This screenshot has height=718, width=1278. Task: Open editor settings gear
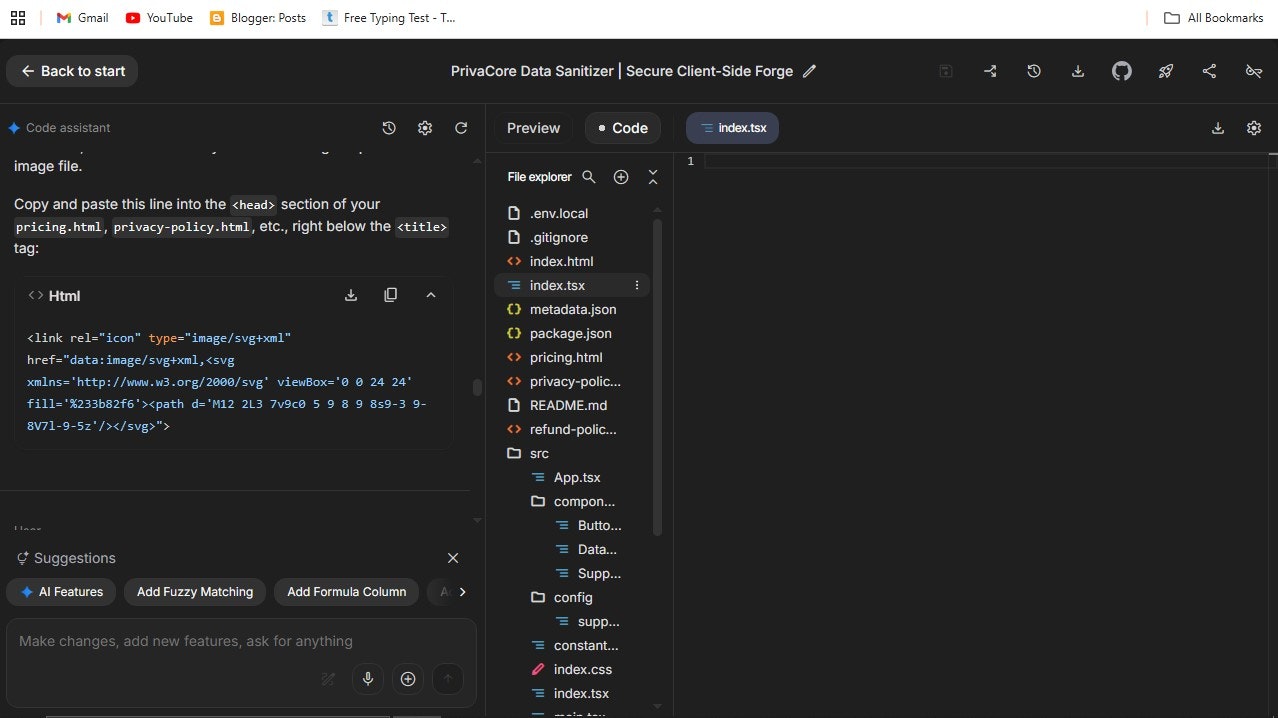tap(1254, 128)
